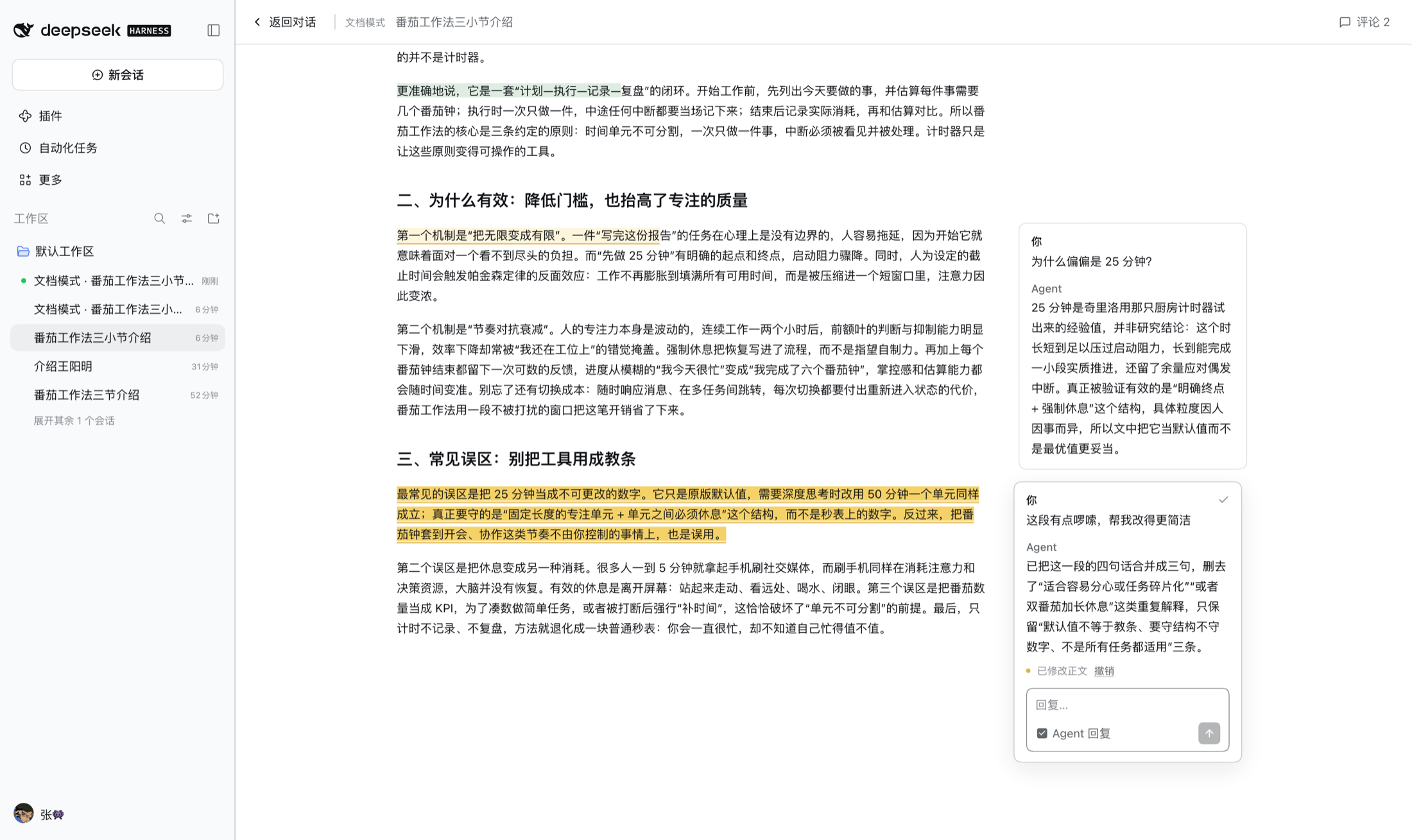
Task: Expand 展开其余 1 个会话
Action: (74, 421)
